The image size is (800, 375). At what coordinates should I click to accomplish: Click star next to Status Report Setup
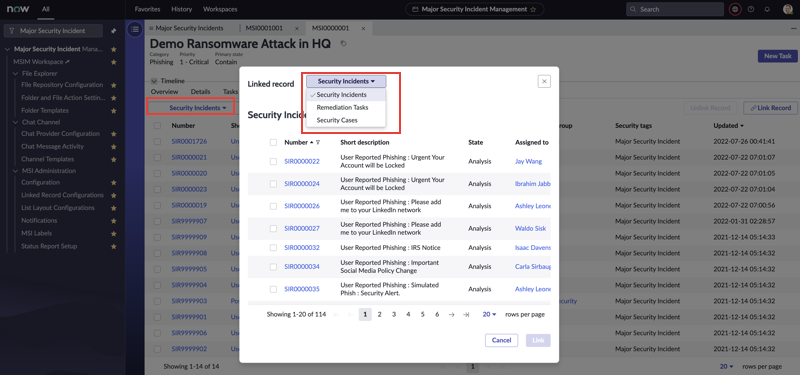click(114, 246)
